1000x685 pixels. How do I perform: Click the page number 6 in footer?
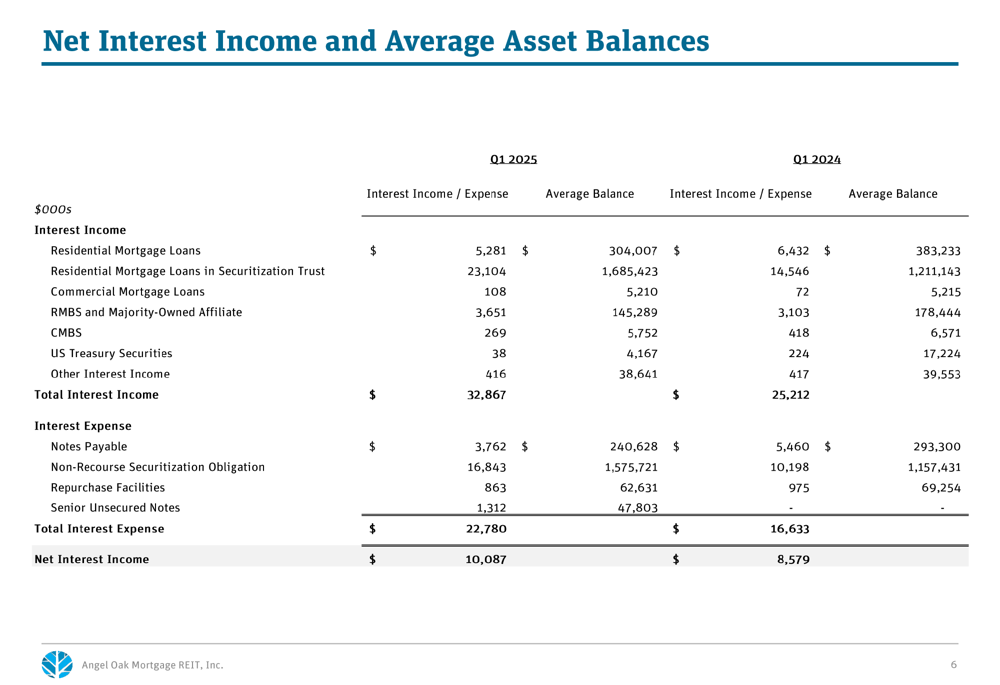point(953,665)
